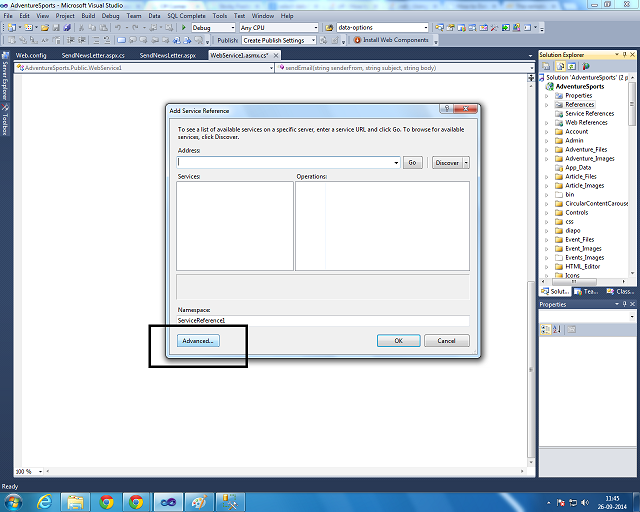
Task: Select Service References in Solution Explorer
Action: coord(589,114)
